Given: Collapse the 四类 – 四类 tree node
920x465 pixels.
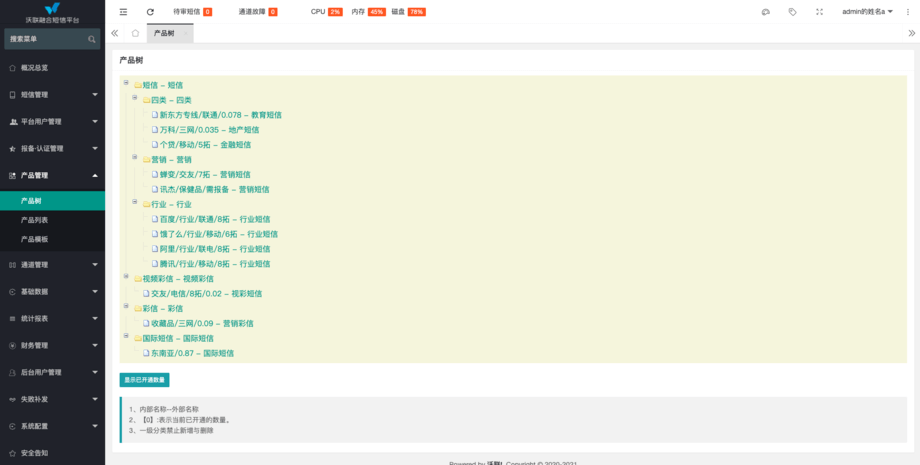Looking at the screenshot, I should click(x=134, y=97).
